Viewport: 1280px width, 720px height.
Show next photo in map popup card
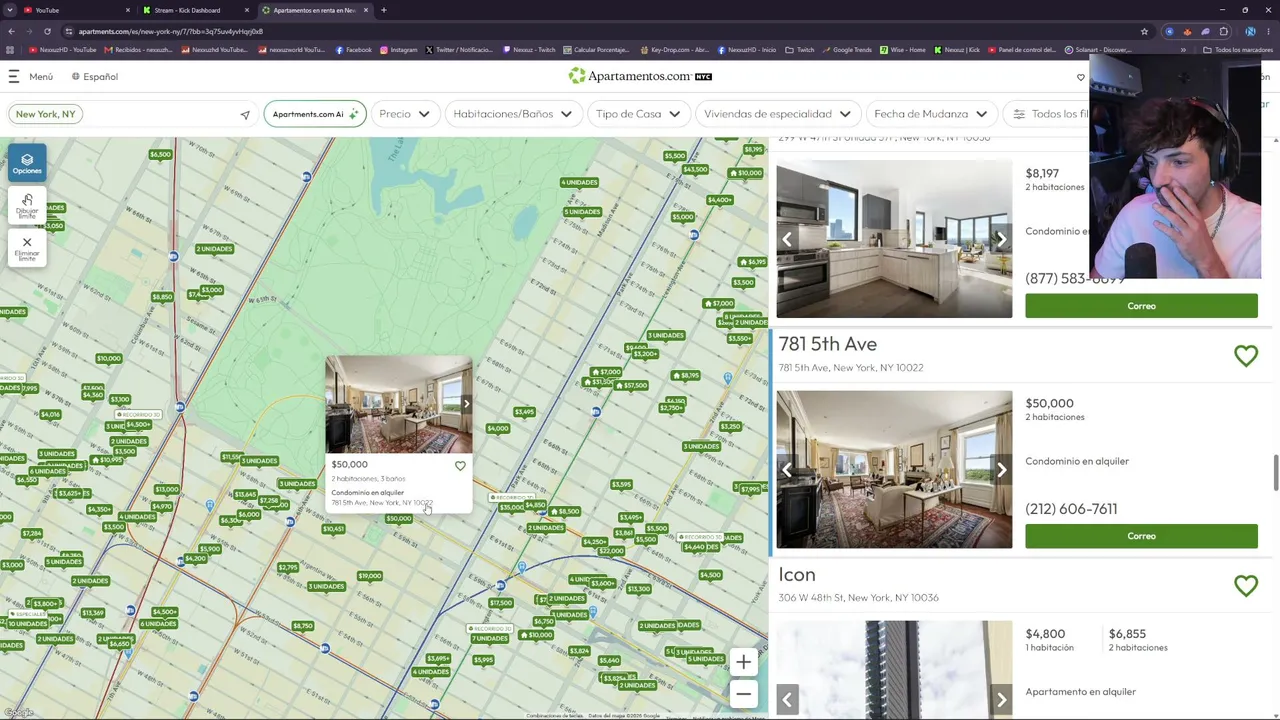click(466, 404)
